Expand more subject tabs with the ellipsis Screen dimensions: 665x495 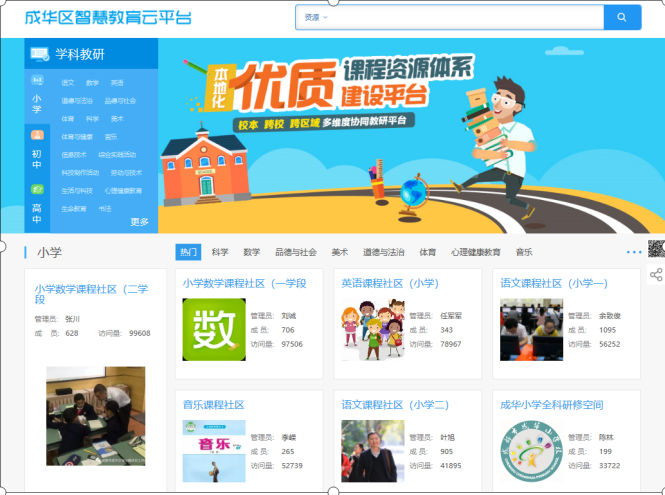tap(633, 252)
